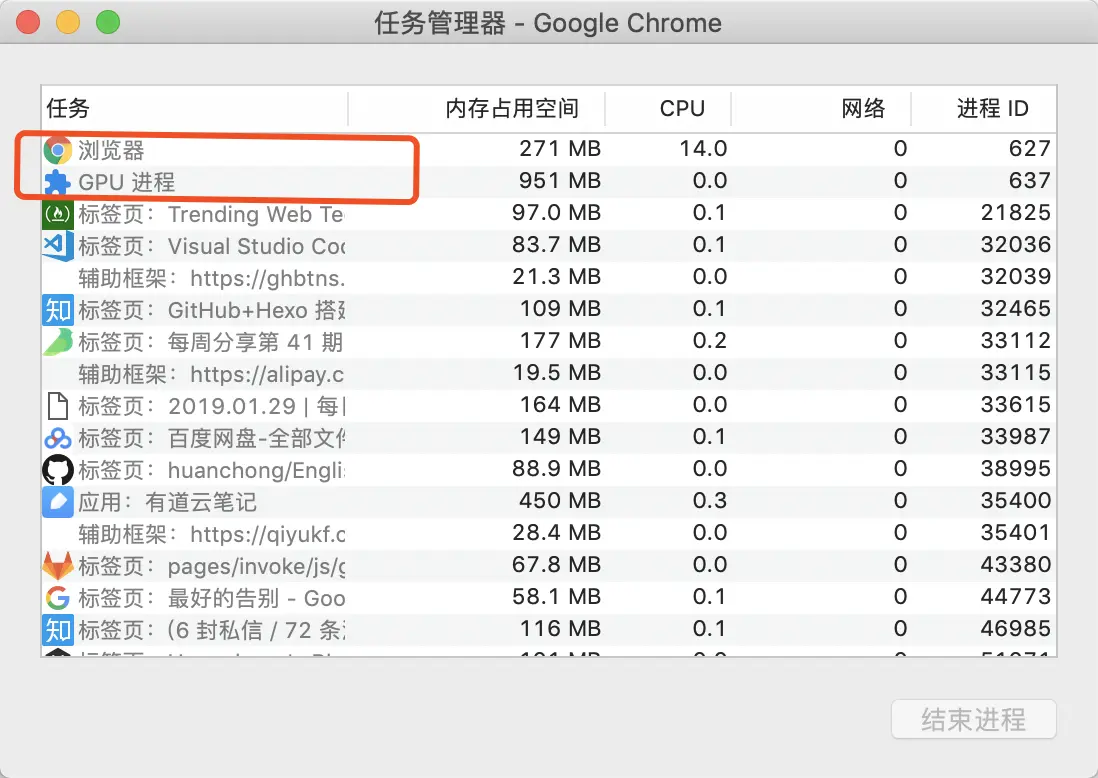Image resolution: width=1098 pixels, height=778 pixels.
Task: Click the 271 MB memory value
Action: tap(560, 148)
